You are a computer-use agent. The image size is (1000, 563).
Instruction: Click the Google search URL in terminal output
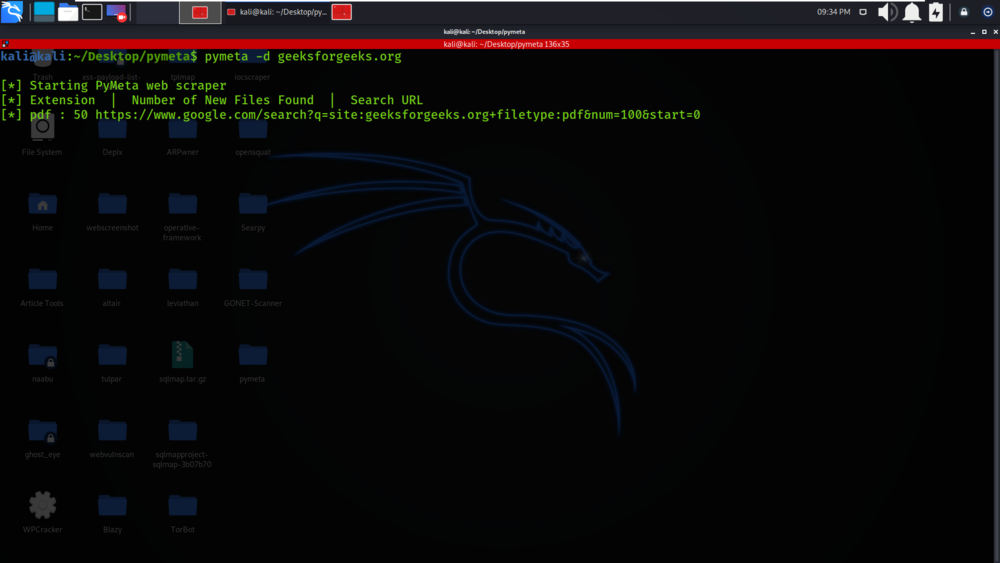[397, 115]
